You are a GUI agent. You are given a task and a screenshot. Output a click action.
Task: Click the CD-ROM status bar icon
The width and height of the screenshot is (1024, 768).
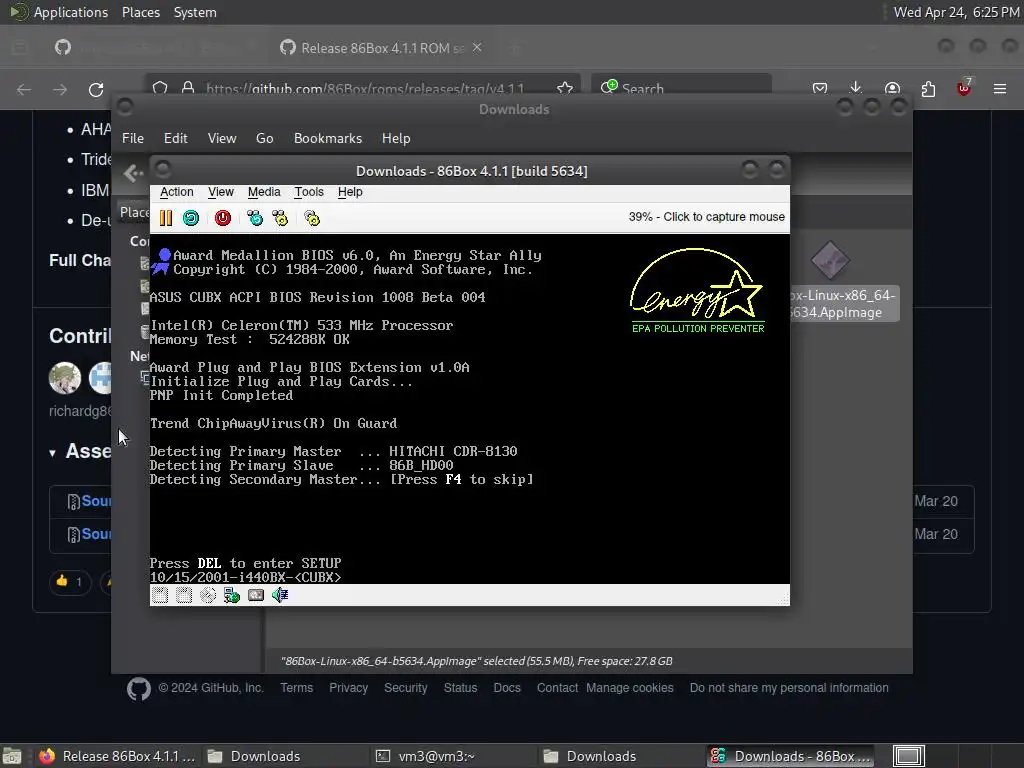click(x=208, y=595)
